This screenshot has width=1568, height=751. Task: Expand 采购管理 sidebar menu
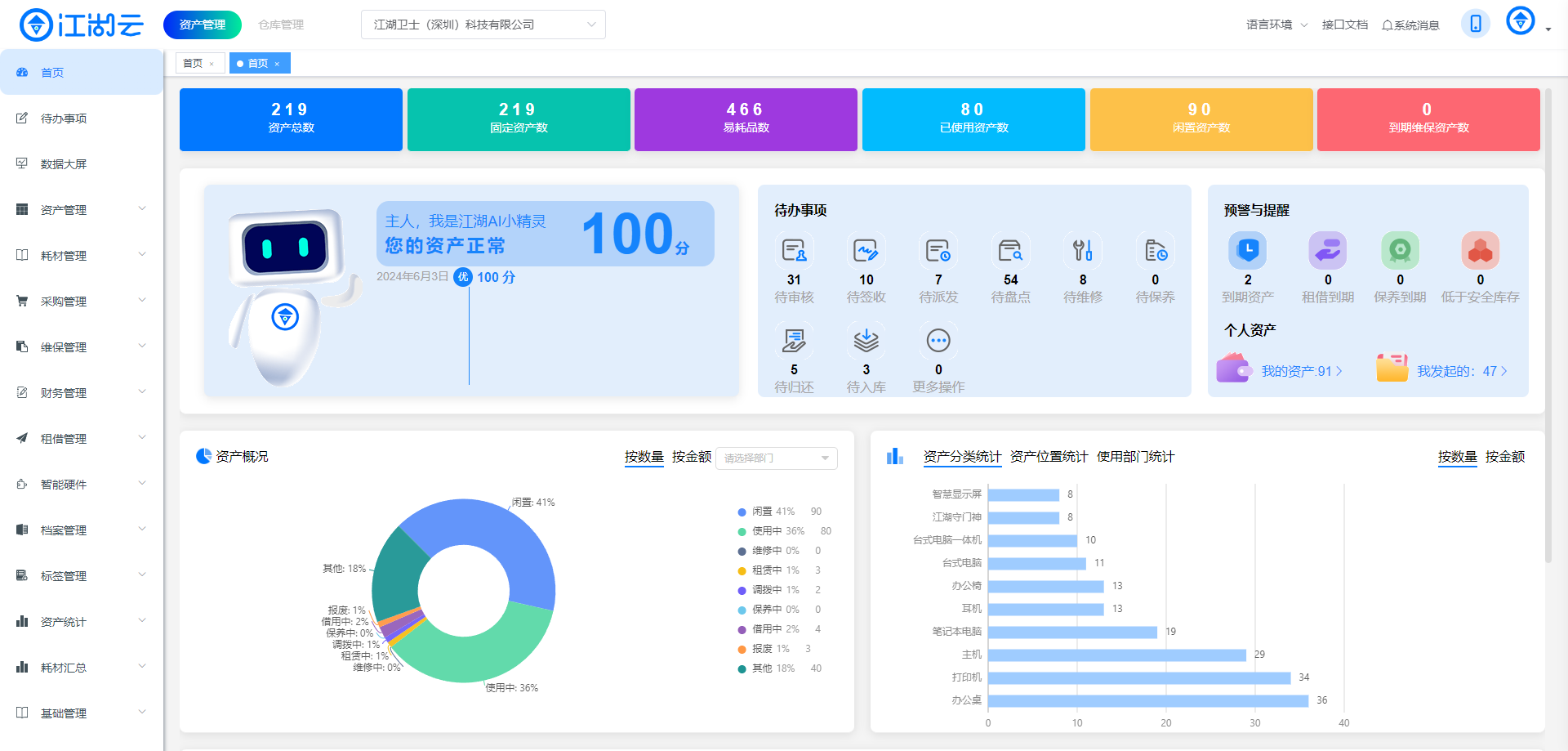[82, 302]
